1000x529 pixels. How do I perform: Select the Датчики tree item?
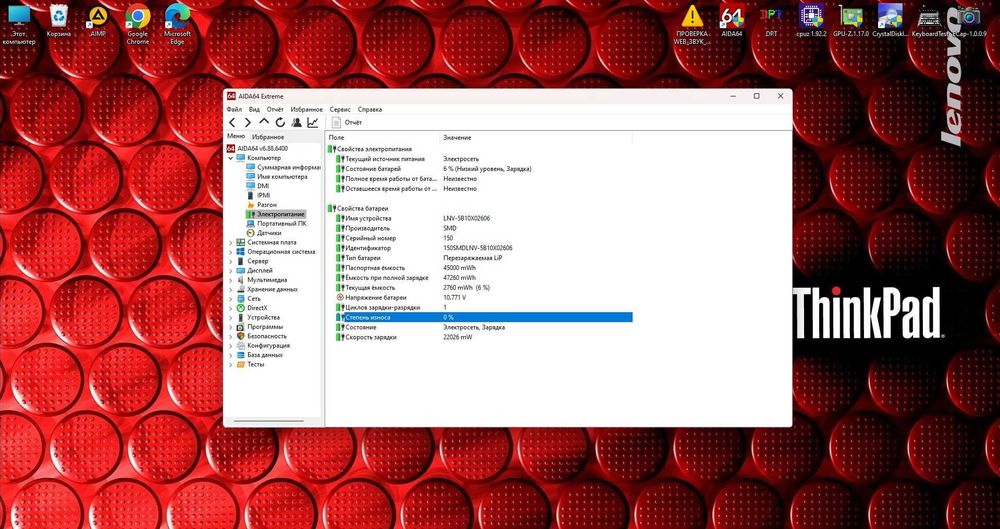[264, 233]
